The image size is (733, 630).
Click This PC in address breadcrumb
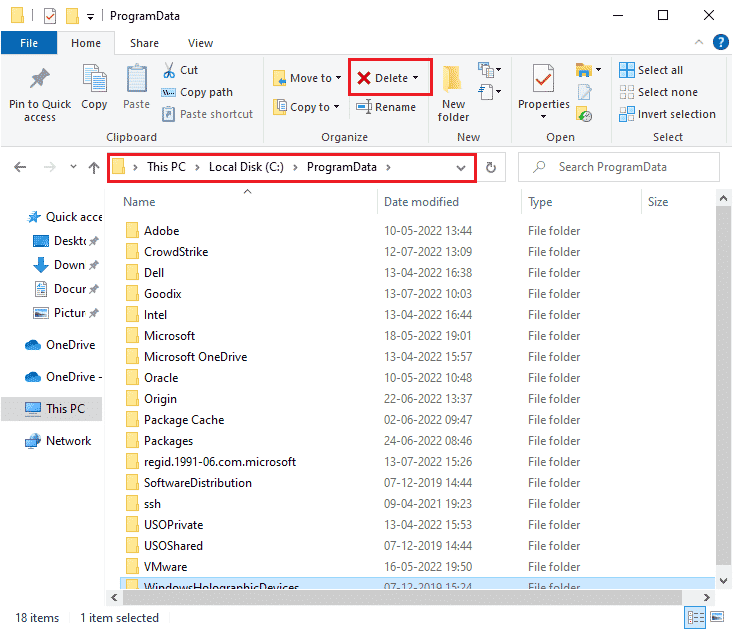click(x=166, y=167)
